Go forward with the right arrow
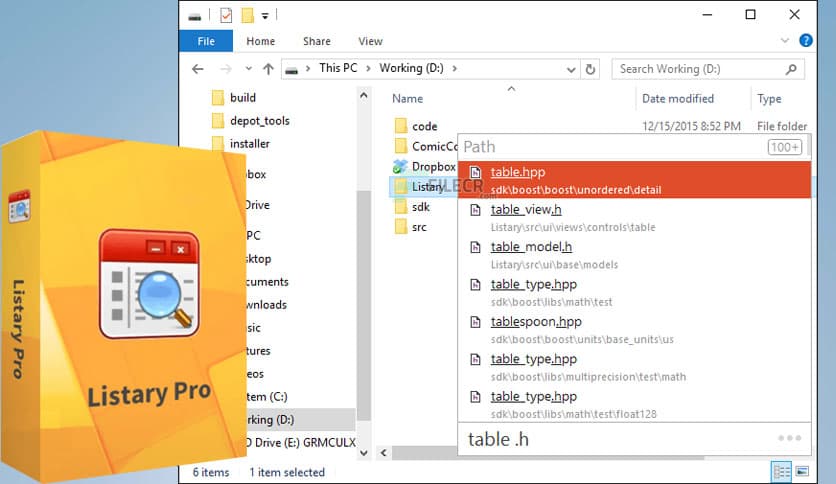836x484 pixels. (x=226, y=69)
